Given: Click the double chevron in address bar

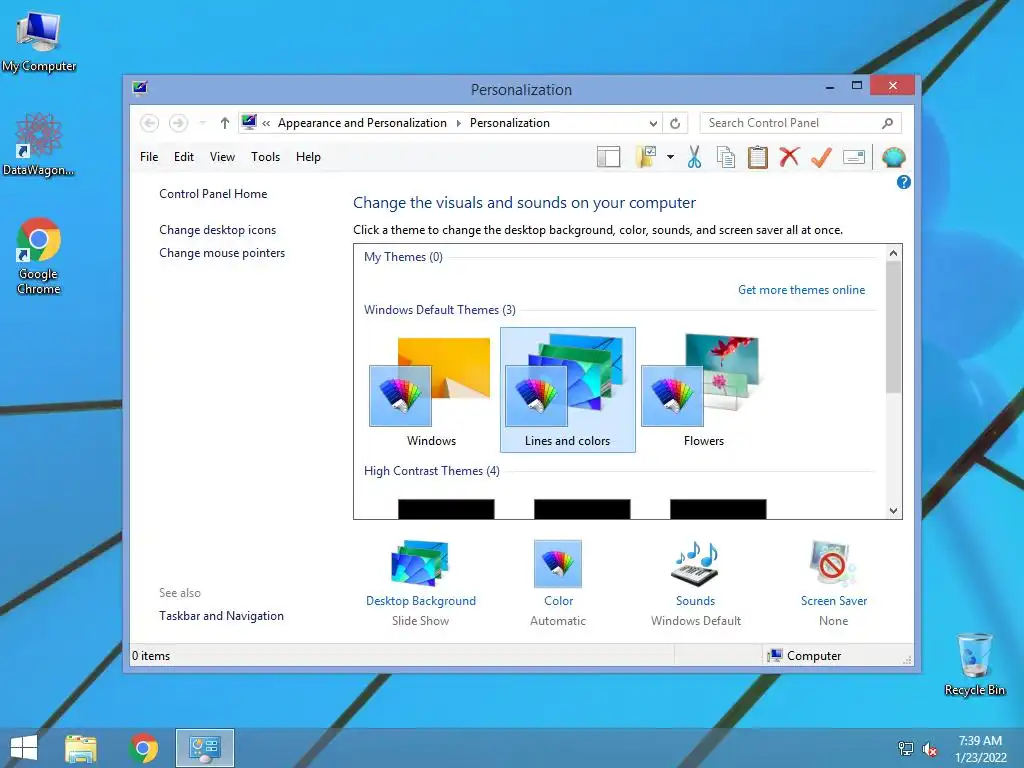Looking at the screenshot, I should pos(266,123).
